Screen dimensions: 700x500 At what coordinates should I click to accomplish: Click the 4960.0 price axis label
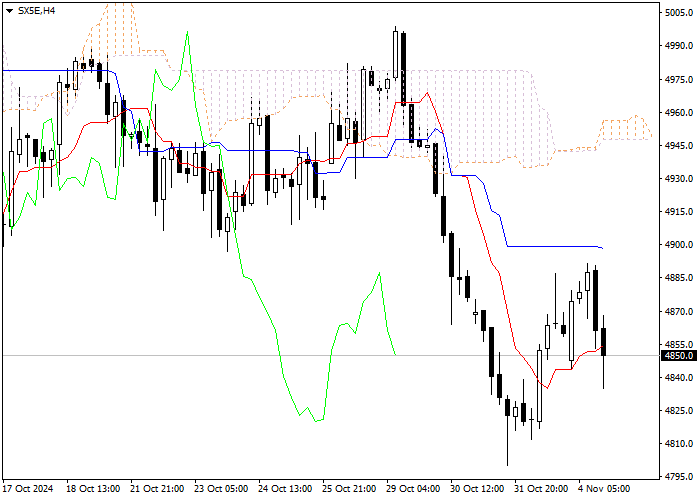point(679,112)
